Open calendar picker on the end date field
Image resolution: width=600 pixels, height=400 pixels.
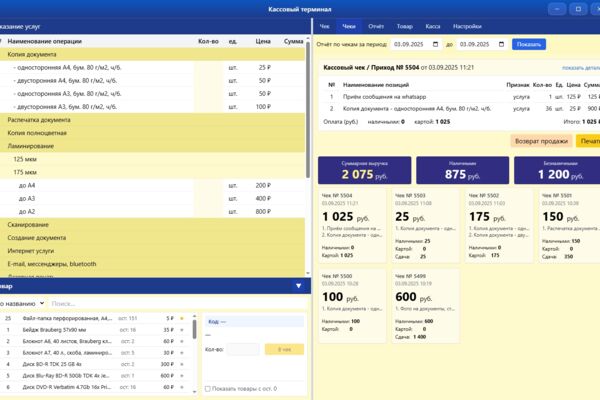click(501, 44)
